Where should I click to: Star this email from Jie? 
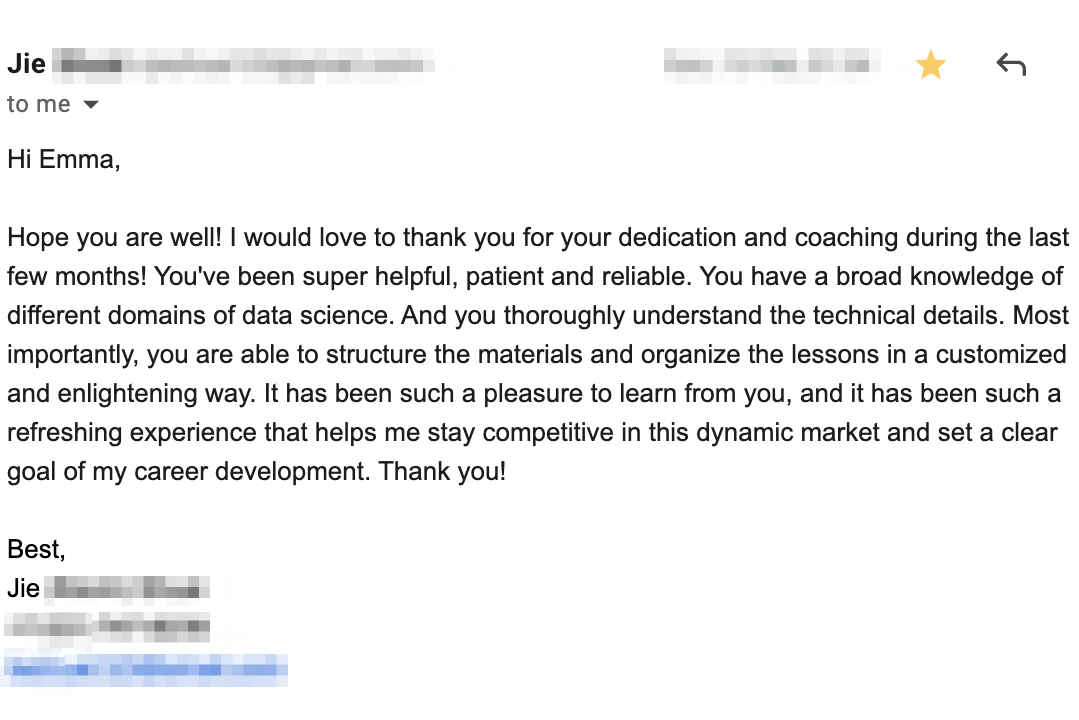pyautogui.click(x=931, y=66)
